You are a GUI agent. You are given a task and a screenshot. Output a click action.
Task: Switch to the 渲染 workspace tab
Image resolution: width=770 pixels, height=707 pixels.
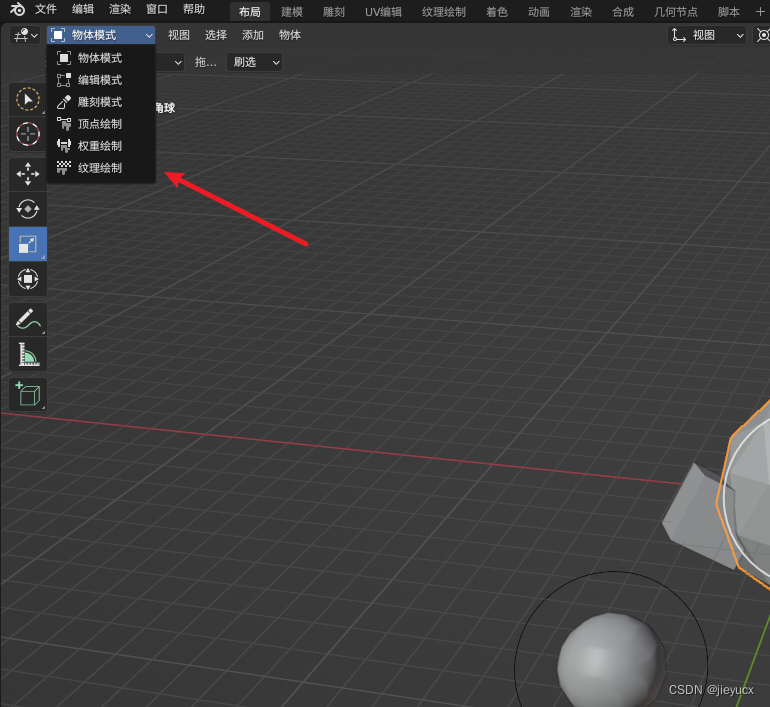click(x=580, y=12)
